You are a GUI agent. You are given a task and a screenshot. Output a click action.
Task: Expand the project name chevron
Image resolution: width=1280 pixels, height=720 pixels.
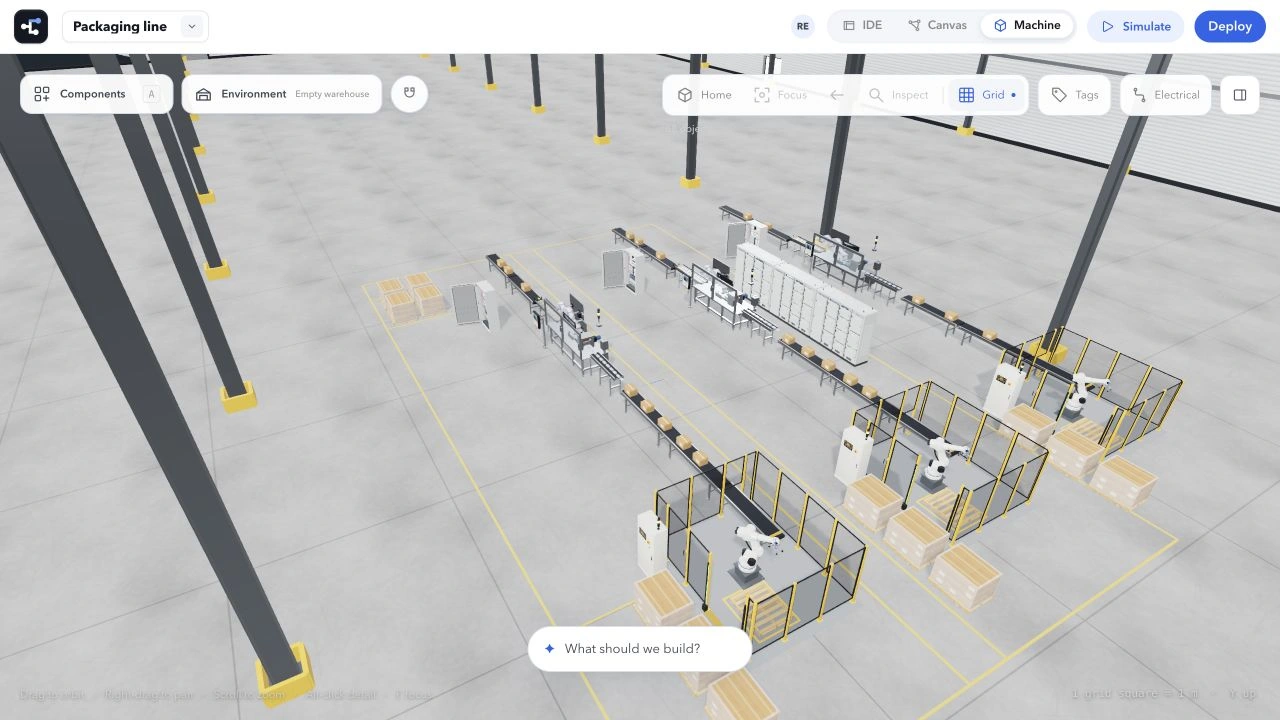191,27
